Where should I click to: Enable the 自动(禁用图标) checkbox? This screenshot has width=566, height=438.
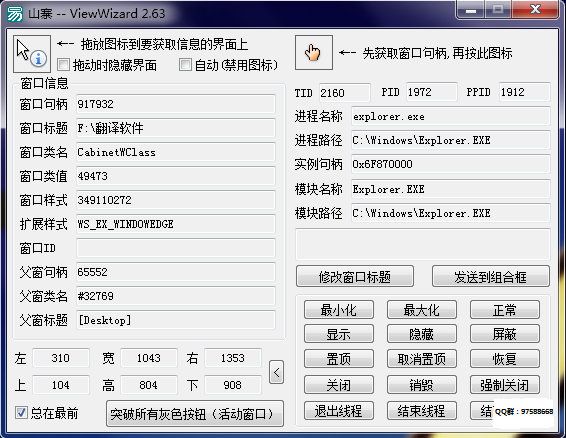pyautogui.click(x=185, y=65)
